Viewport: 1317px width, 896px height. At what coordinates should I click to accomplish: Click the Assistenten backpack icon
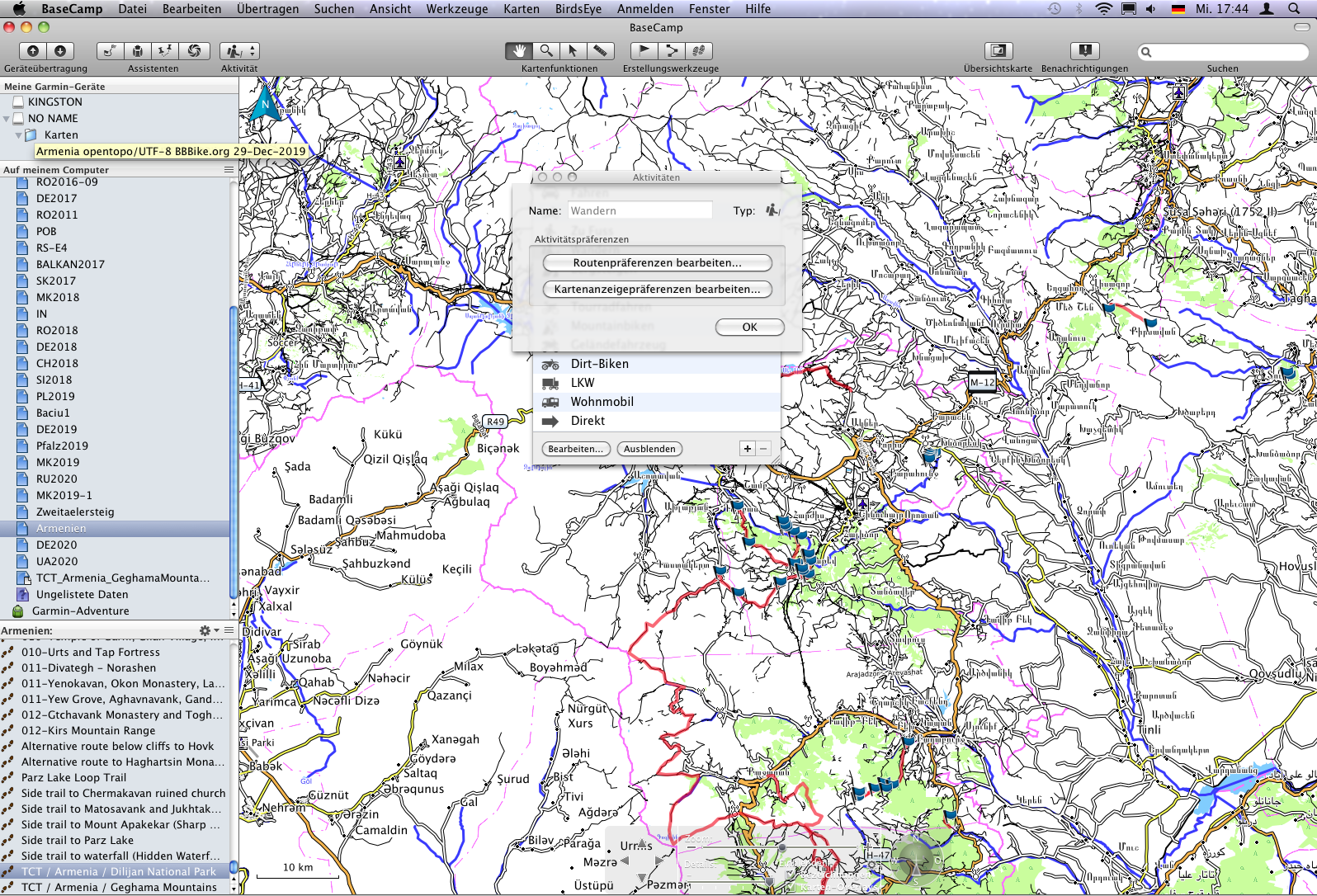[138, 51]
